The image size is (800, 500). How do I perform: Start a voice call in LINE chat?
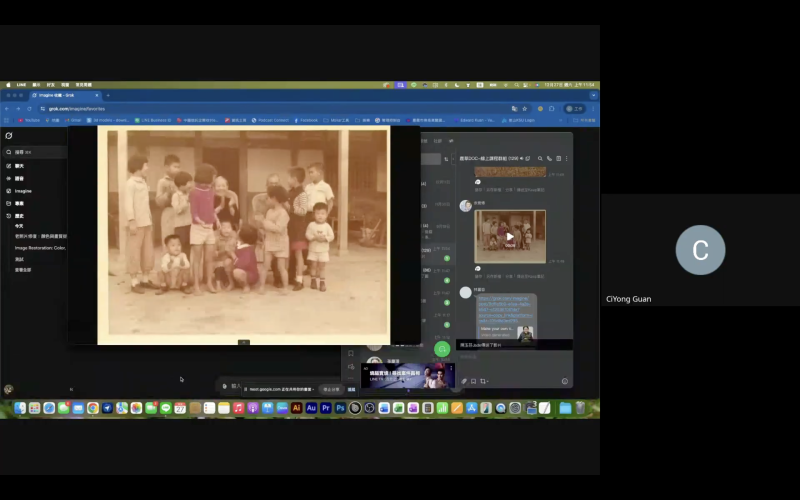point(549,158)
